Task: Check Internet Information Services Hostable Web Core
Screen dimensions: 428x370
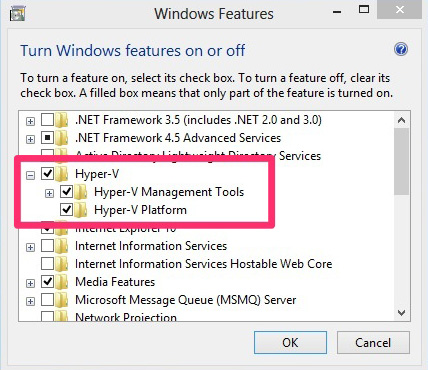Action: point(47,264)
